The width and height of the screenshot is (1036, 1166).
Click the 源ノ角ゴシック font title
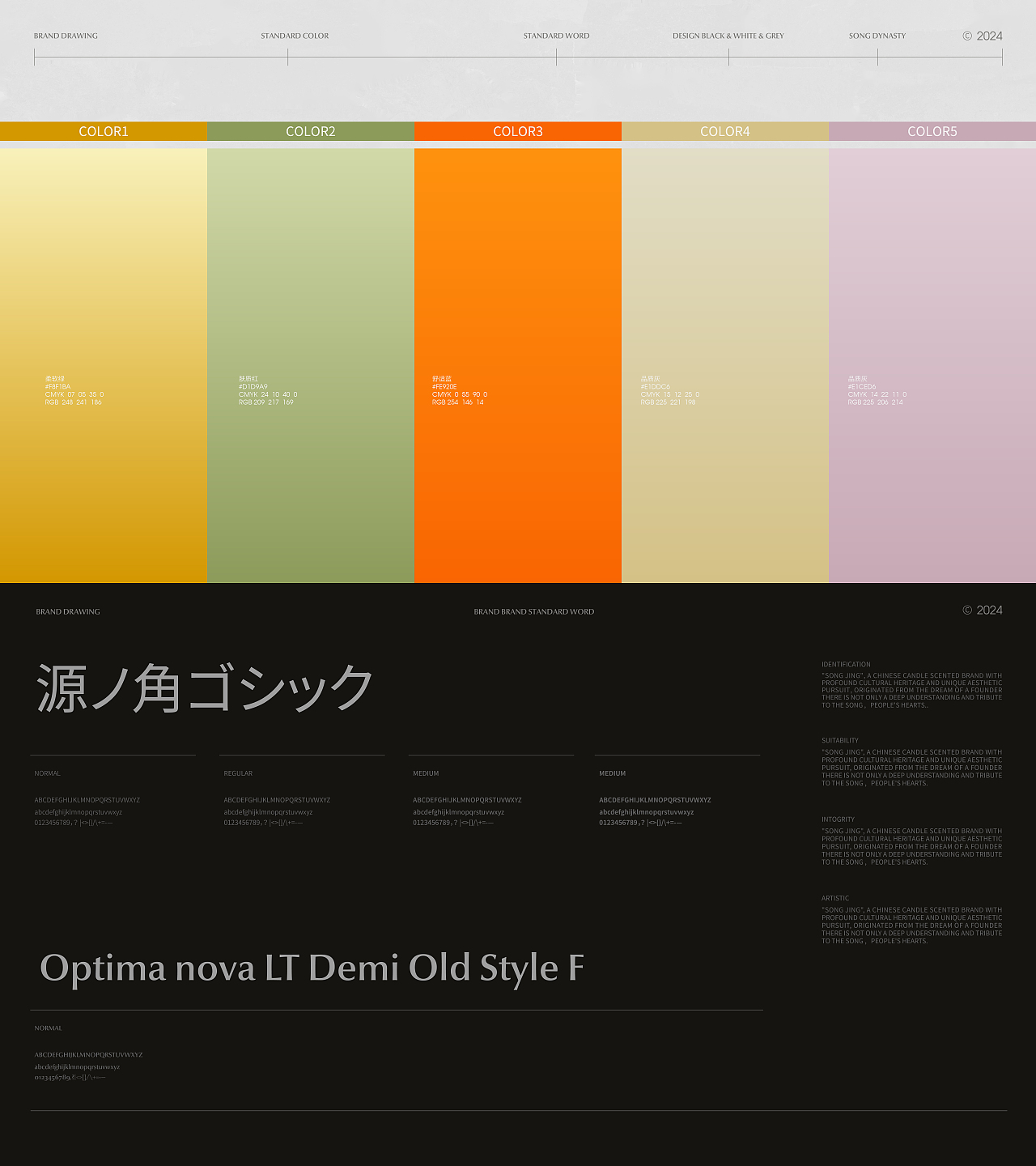(x=205, y=688)
